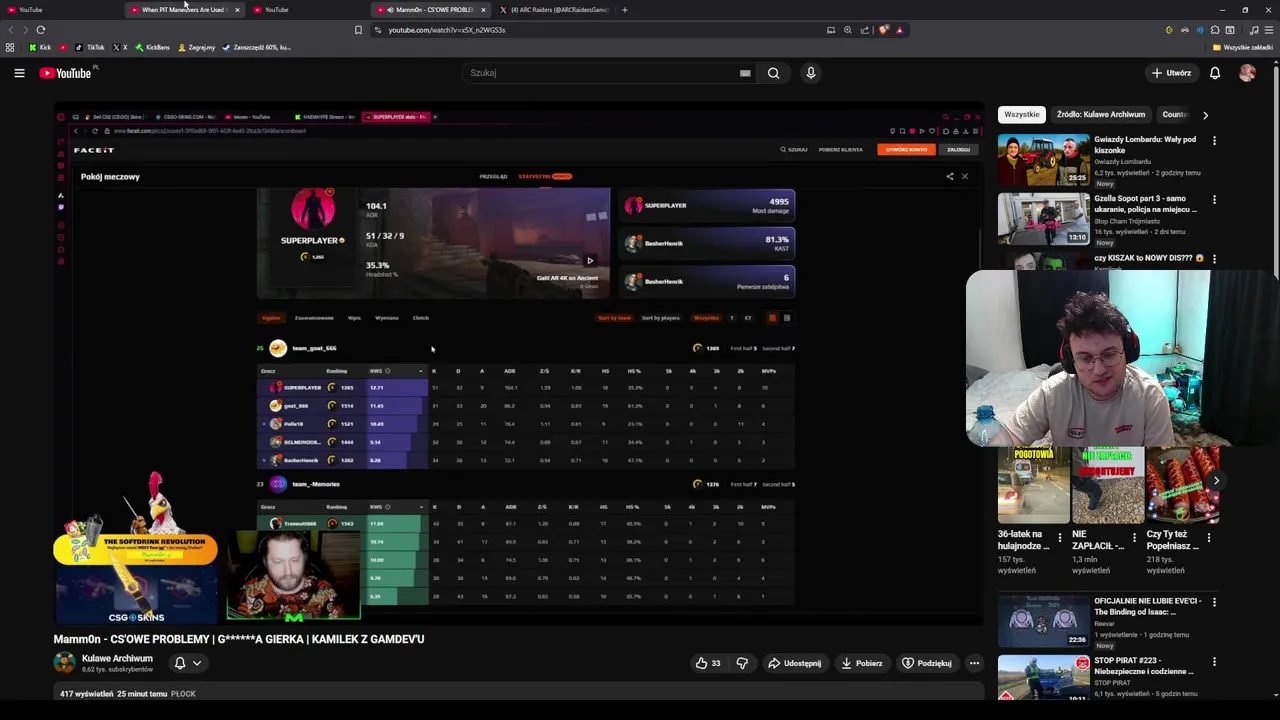
Task: Open STOP PIRAT #223 video thumbnail
Action: [1043, 677]
